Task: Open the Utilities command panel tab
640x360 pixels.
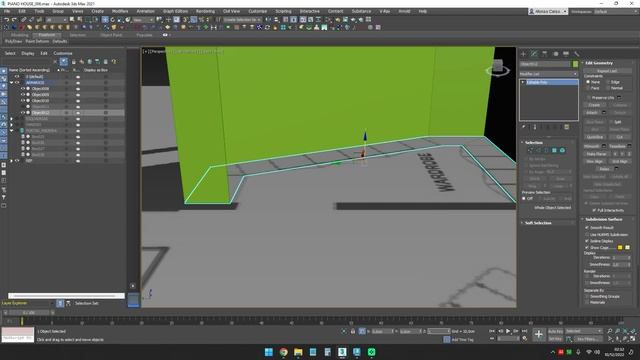Action: pos(576,54)
